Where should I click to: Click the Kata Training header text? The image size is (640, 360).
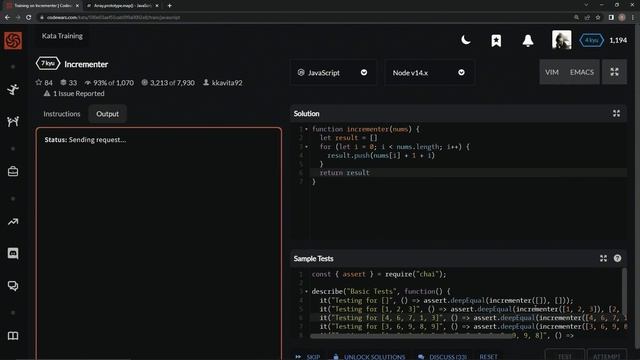(62, 36)
